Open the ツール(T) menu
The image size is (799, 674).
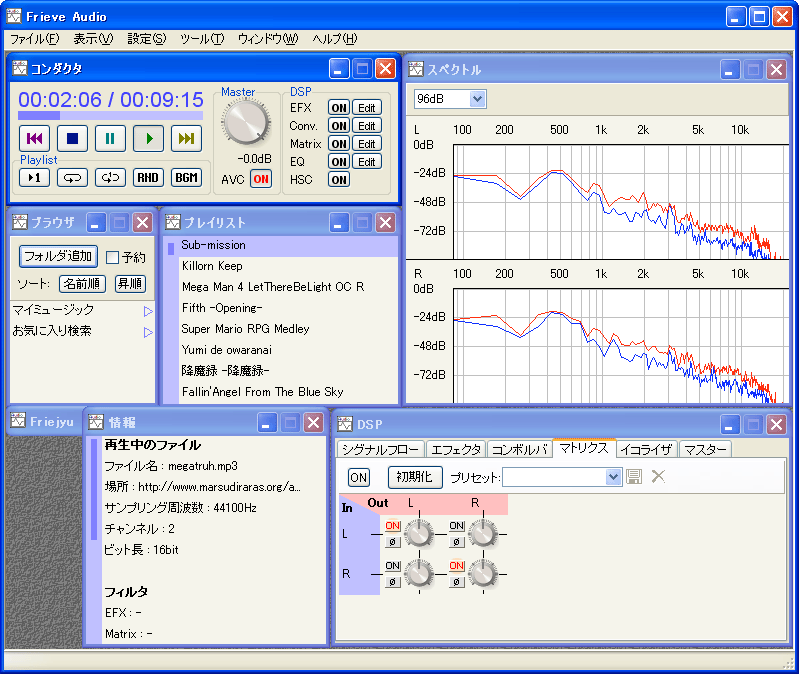(x=202, y=39)
